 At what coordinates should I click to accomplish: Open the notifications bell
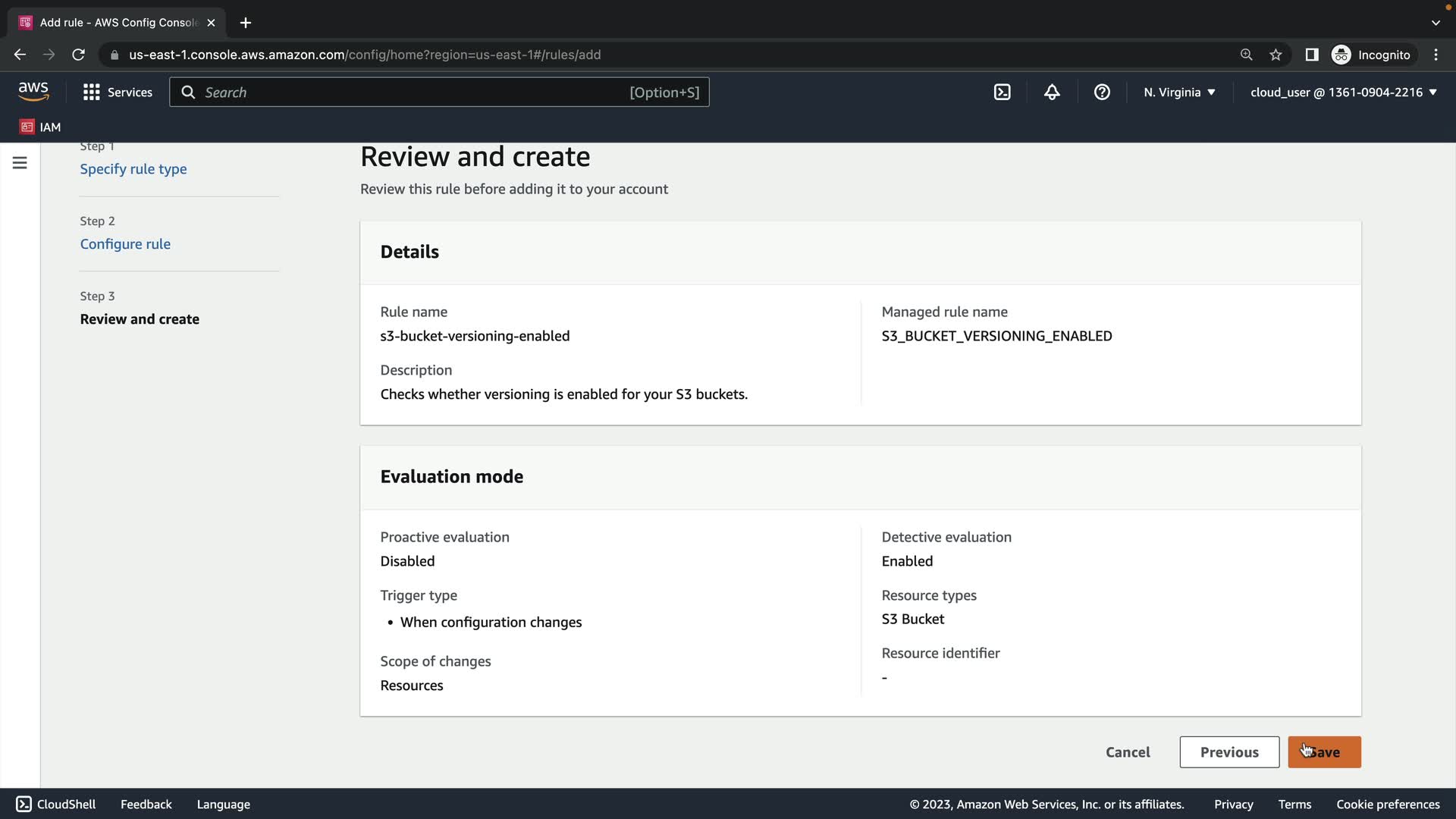coord(1052,93)
